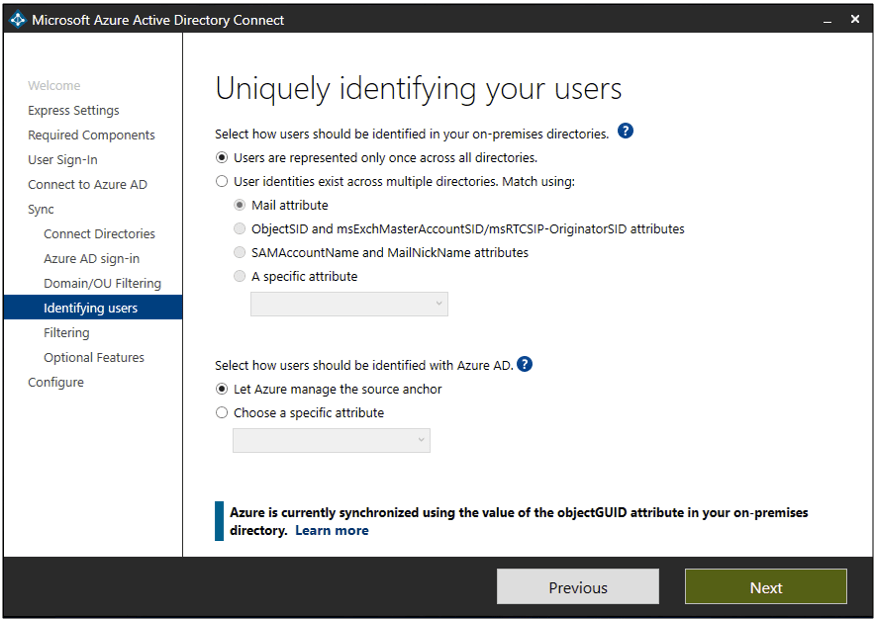877x622 pixels.
Task: Click the Azure AD Connect title bar logo
Action: tap(17, 20)
